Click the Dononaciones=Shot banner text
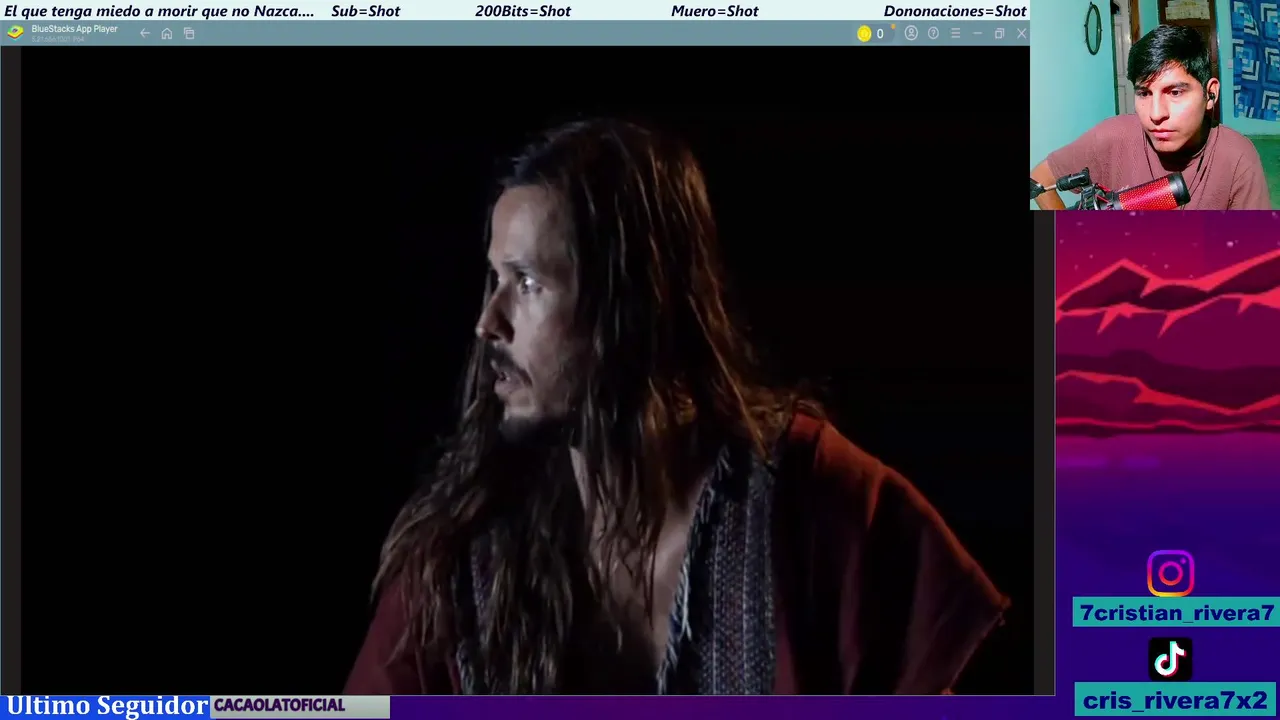1280x720 pixels. (x=955, y=11)
